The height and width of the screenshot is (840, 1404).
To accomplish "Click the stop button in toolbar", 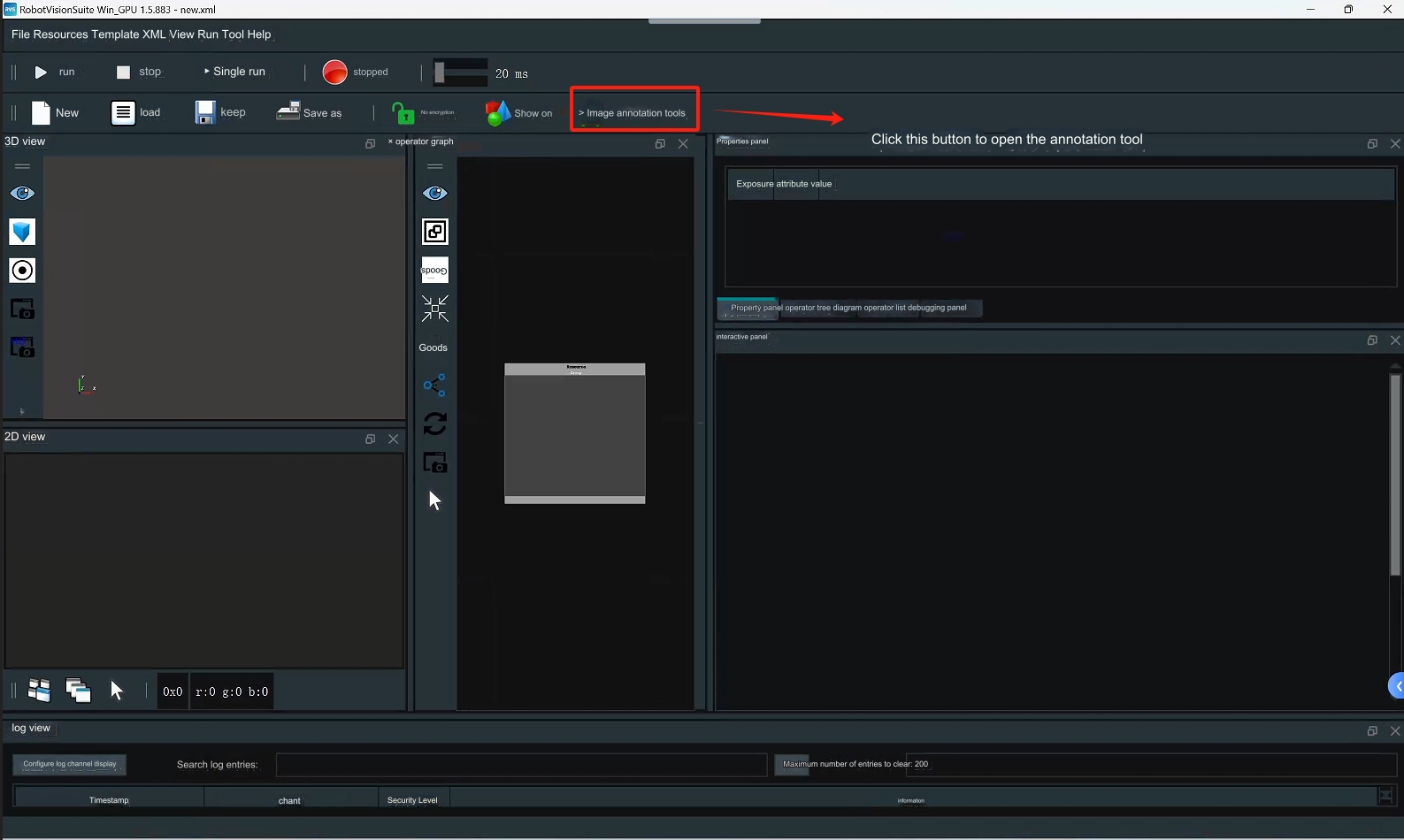I will tap(140, 72).
